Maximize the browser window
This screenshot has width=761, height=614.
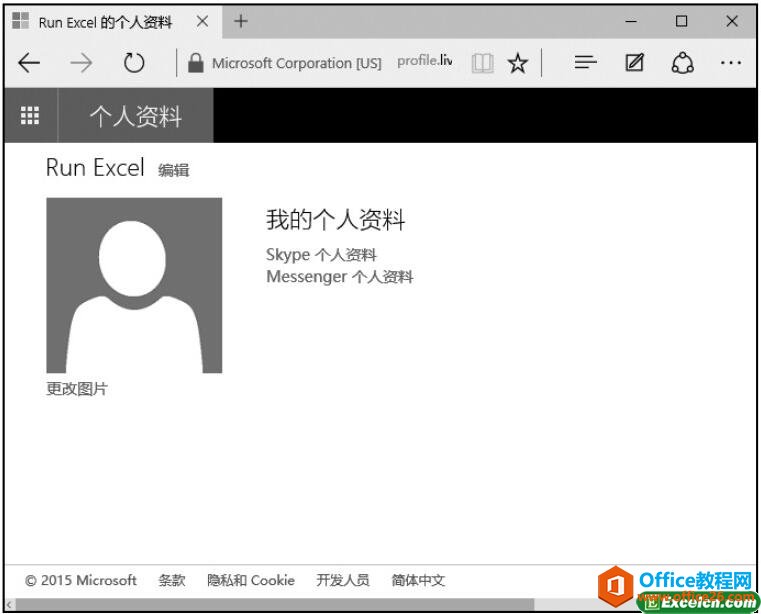pos(681,21)
